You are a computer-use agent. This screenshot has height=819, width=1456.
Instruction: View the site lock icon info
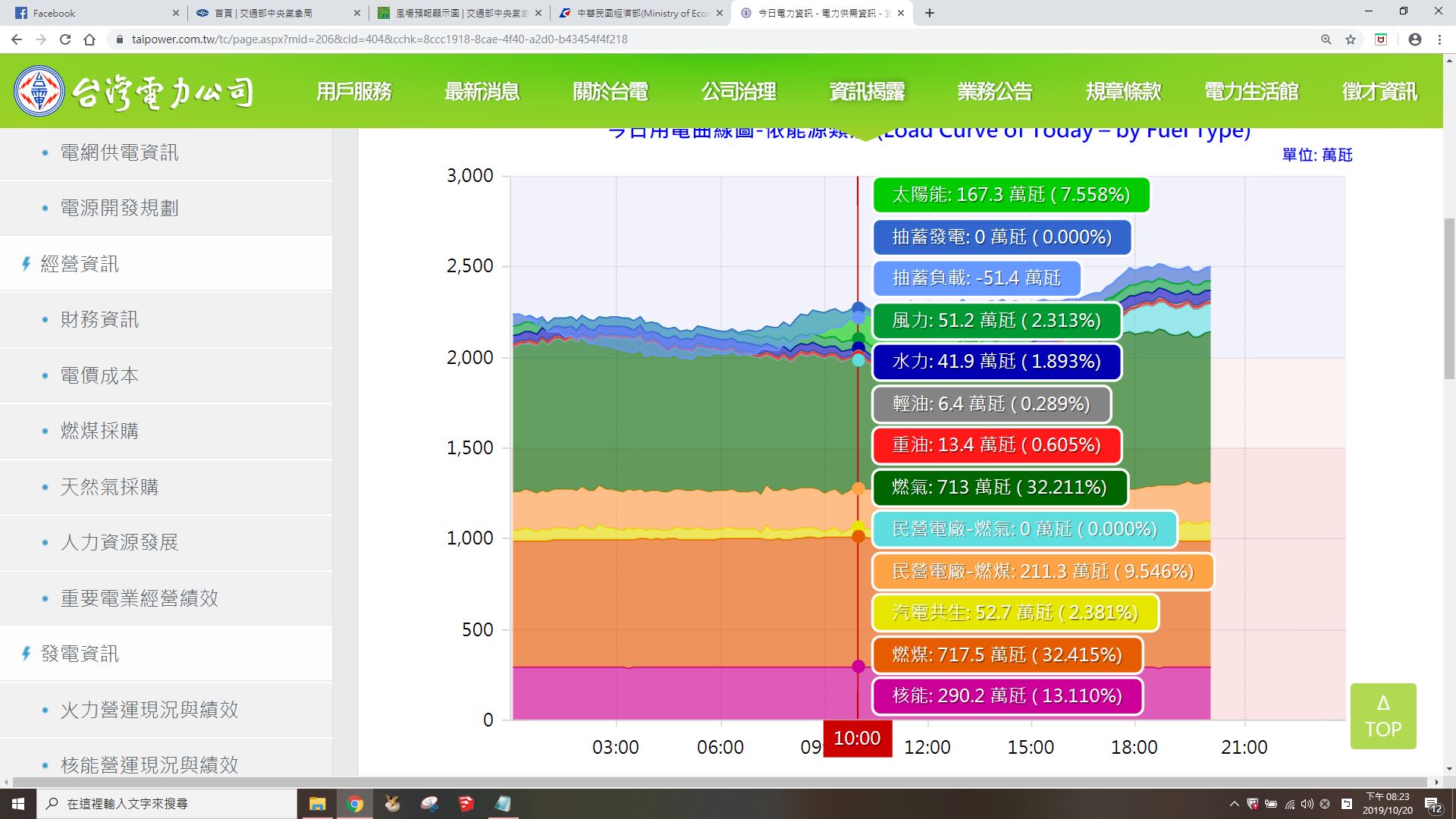119,39
